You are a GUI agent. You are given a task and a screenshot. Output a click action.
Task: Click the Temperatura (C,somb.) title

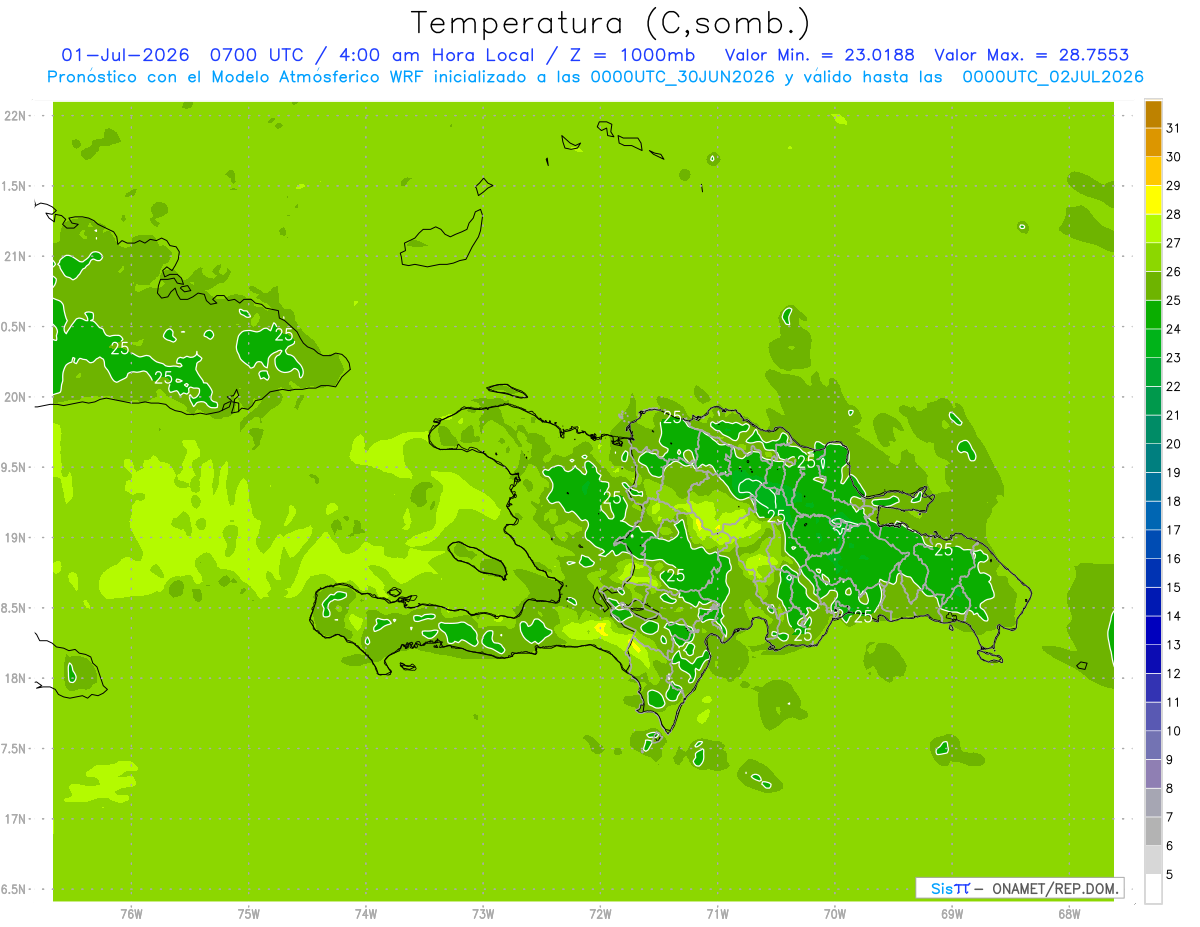coord(611,23)
